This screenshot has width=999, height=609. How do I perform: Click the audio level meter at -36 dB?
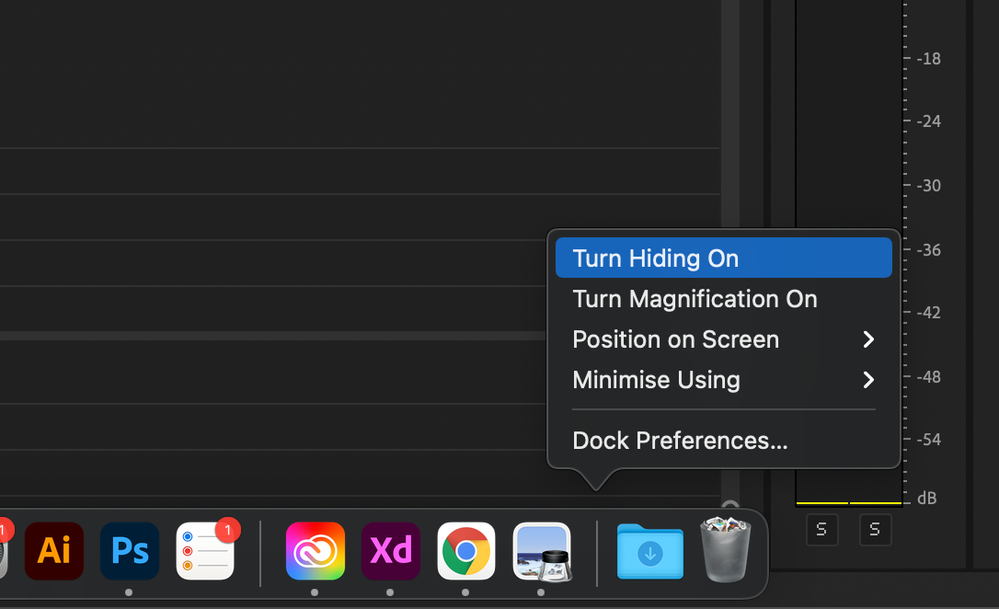(849, 250)
